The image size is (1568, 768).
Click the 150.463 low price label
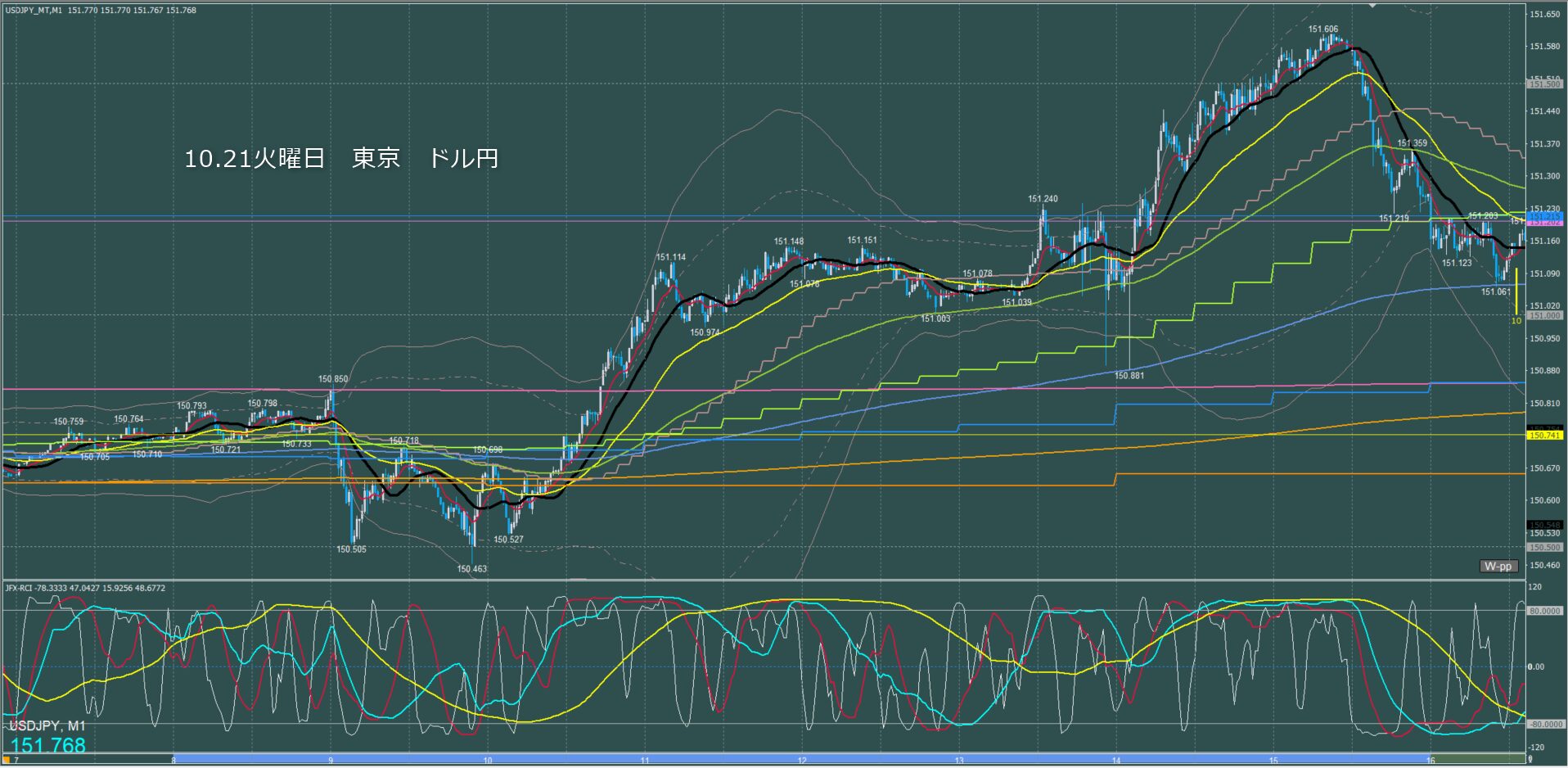click(x=471, y=569)
